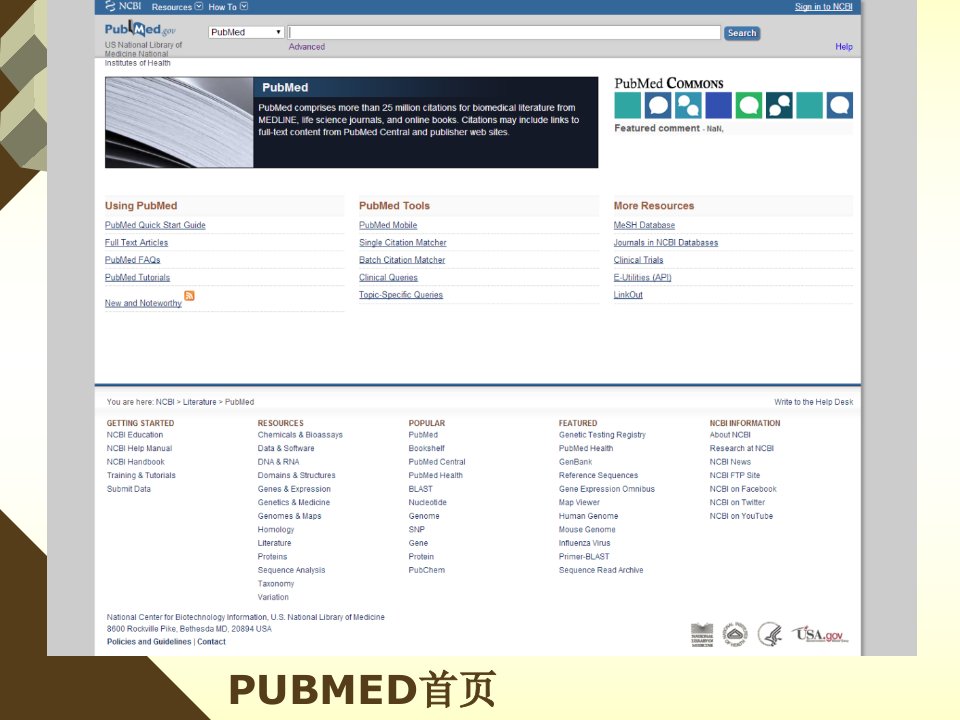Open Chemicals & Bioassays footer link

[300, 435]
